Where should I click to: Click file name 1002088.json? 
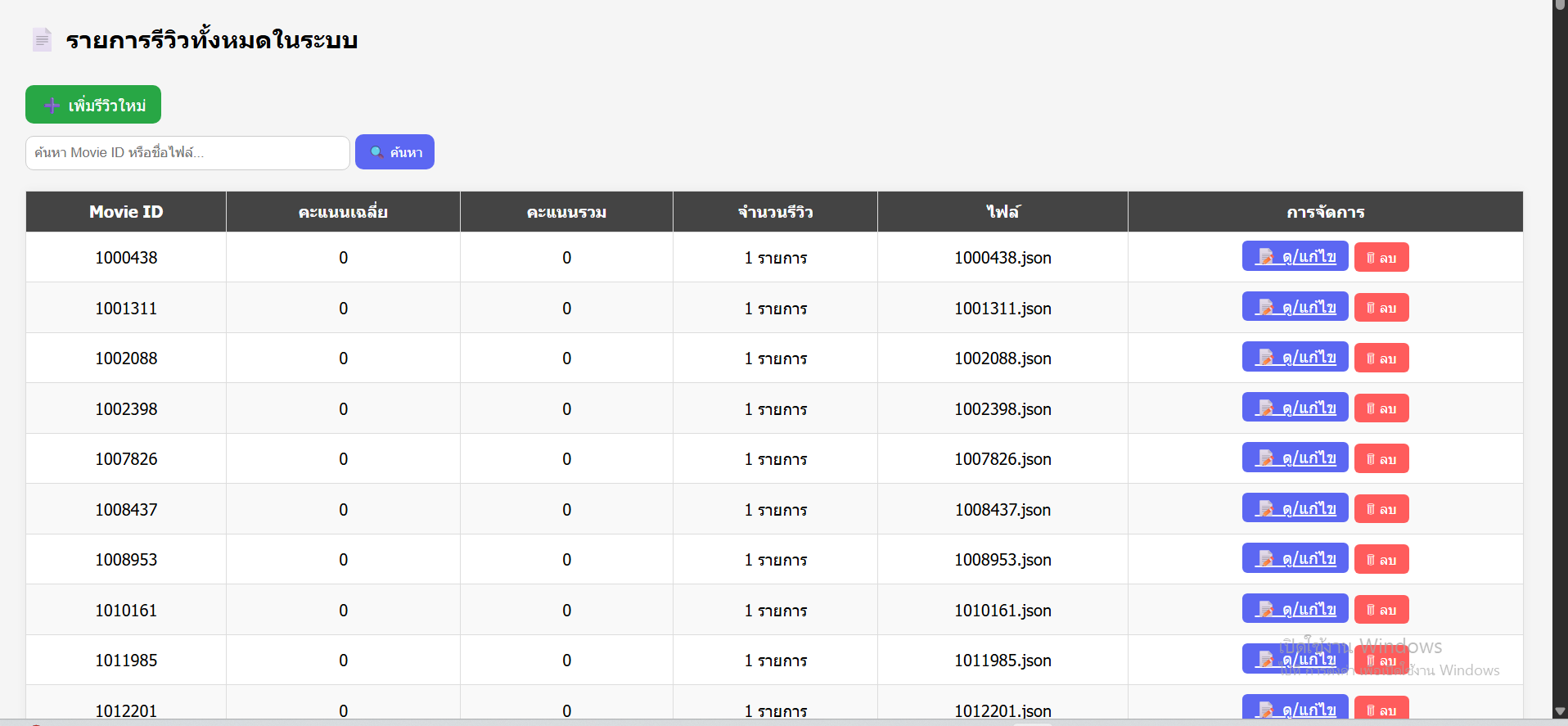click(x=1003, y=358)
